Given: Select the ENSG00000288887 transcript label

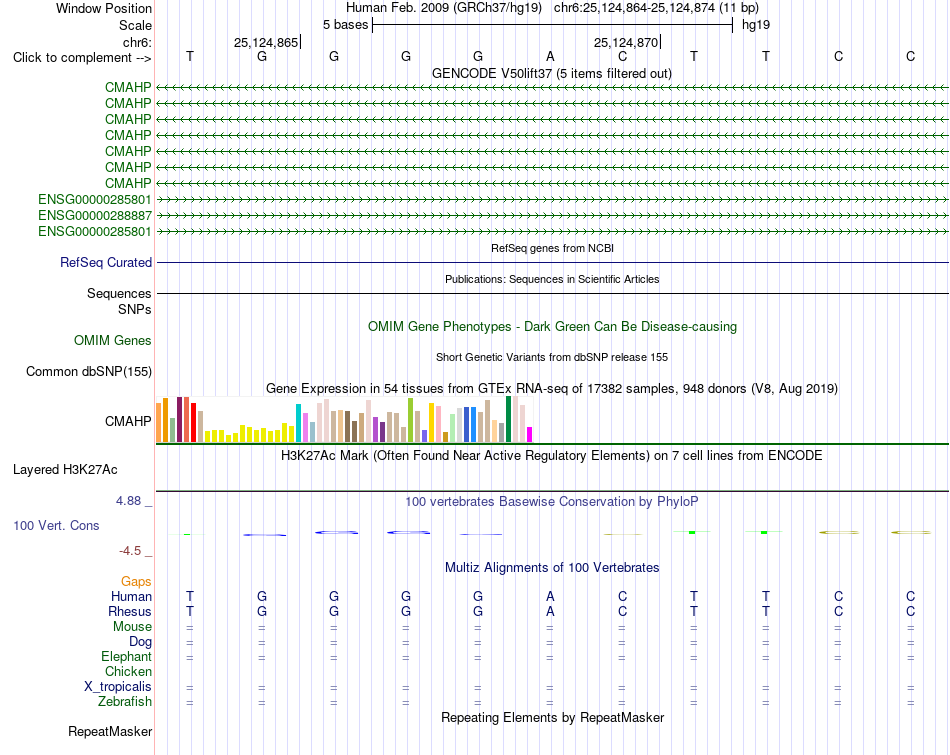Looking at the screenshot, I should (x=95, y=215).
